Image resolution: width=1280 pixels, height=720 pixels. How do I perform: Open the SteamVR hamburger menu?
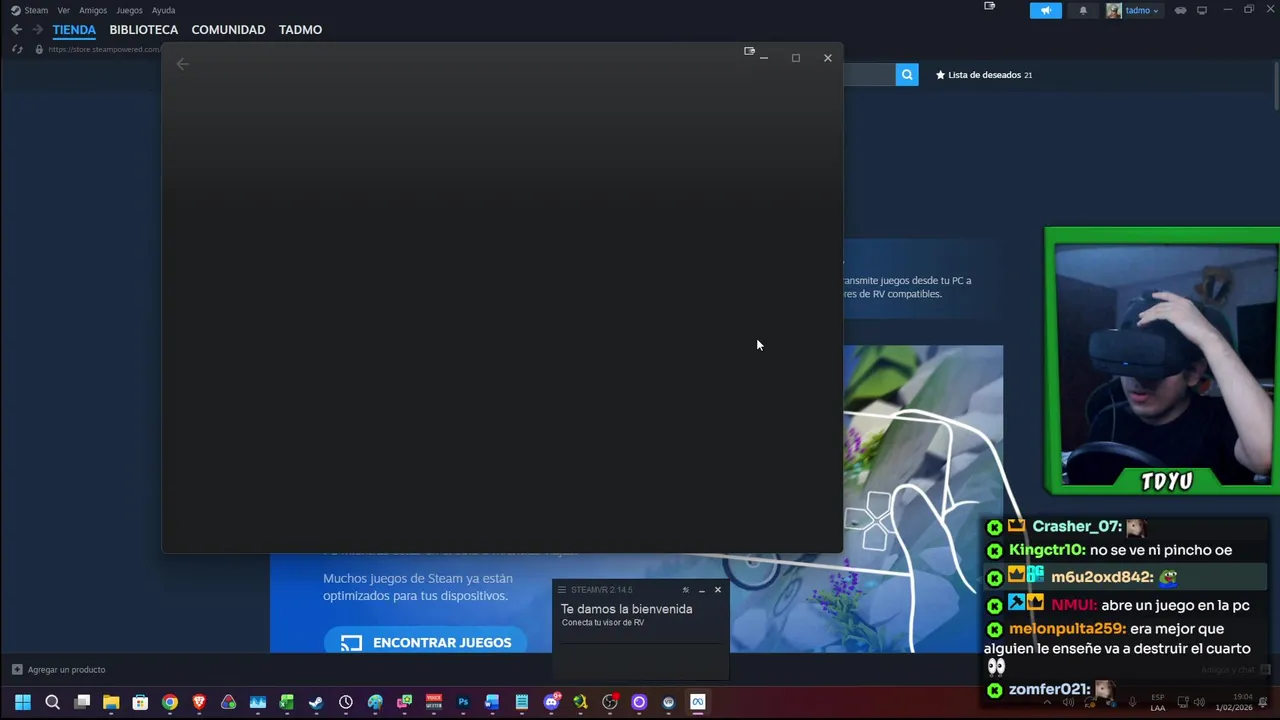point(562,590)
